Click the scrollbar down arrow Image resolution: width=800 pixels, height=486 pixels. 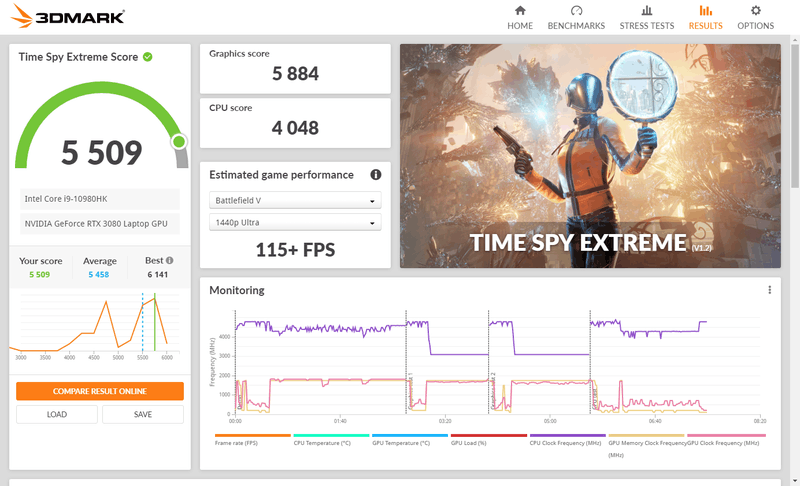point(795,480)
